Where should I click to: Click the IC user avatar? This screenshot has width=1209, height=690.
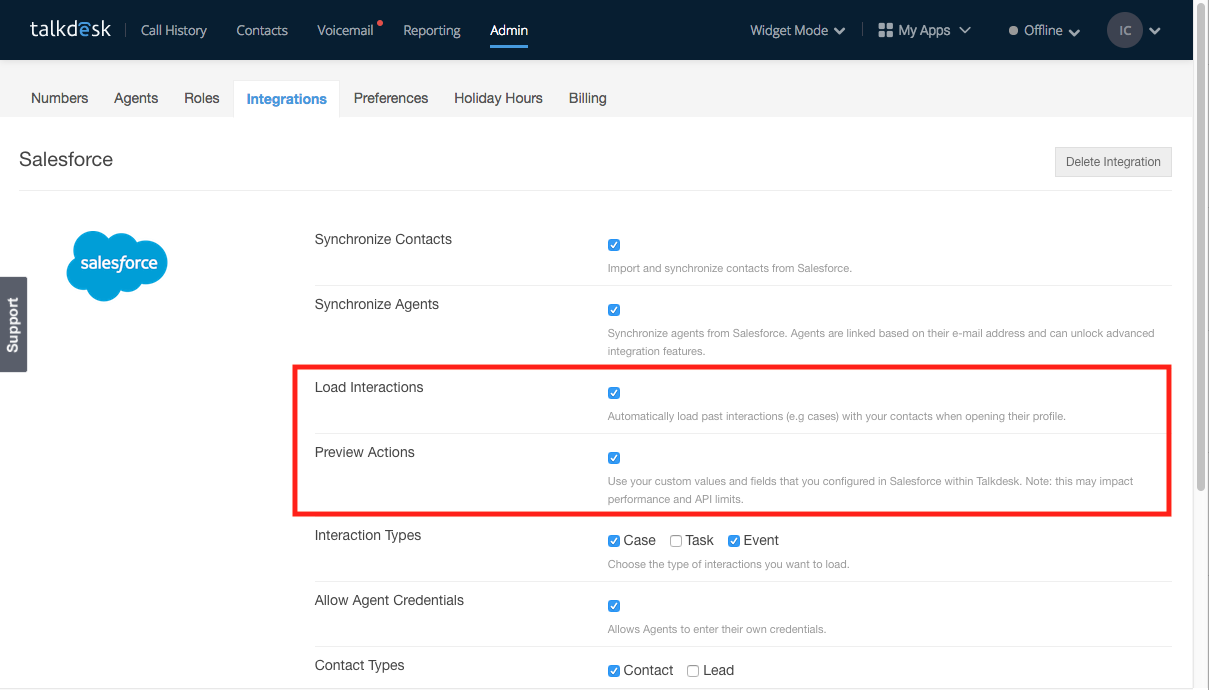pos(1125,30)
